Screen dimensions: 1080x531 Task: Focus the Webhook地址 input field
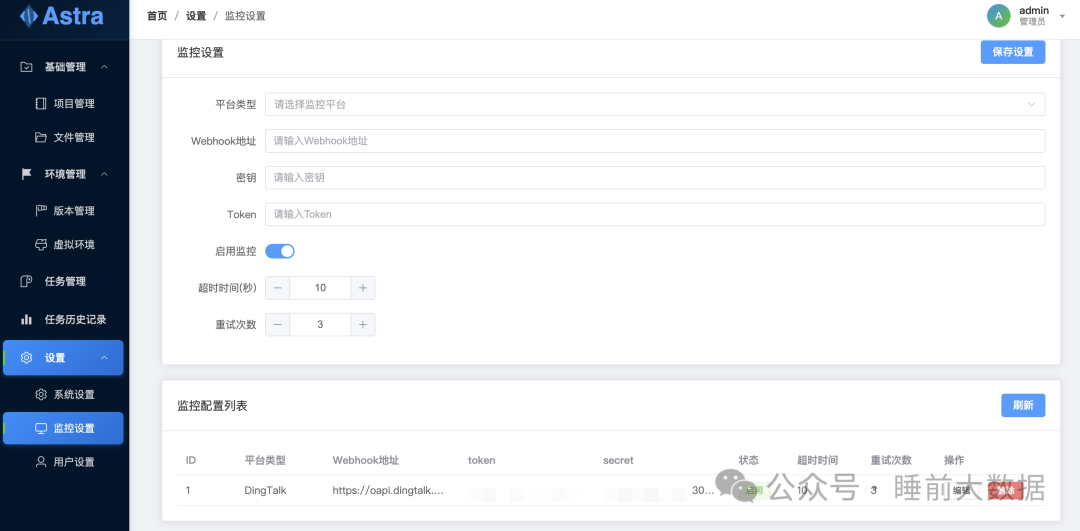[x=655, y=141]
